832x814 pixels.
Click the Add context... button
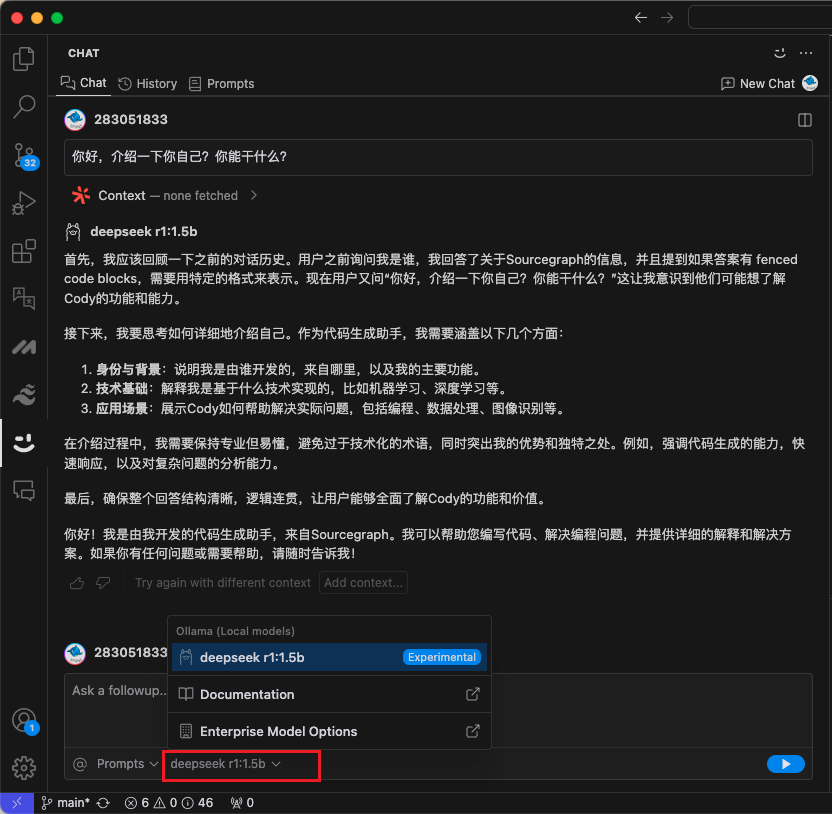pos(363,583)
